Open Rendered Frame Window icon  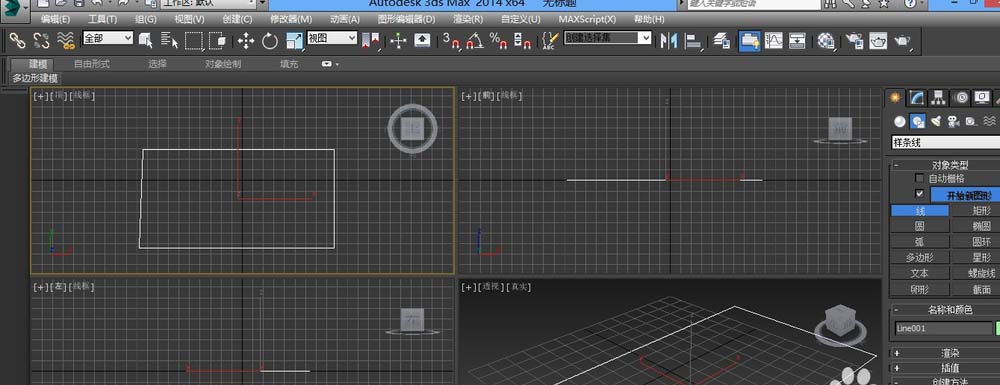pyautogui.click(x=878, y=41)
